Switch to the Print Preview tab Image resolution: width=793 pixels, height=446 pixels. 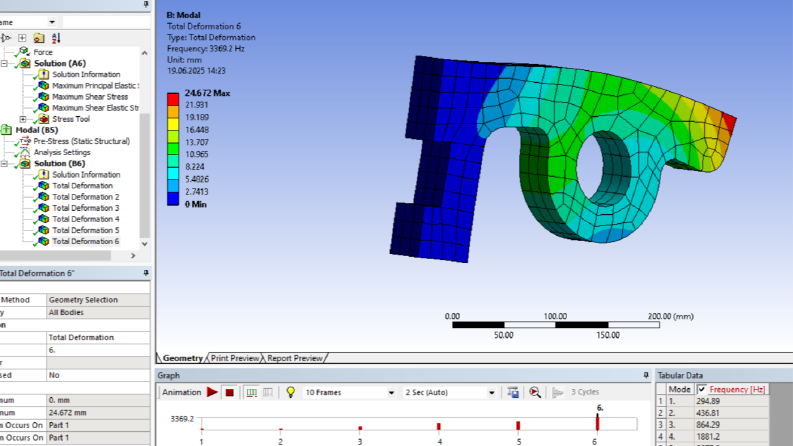click(235, 358)
